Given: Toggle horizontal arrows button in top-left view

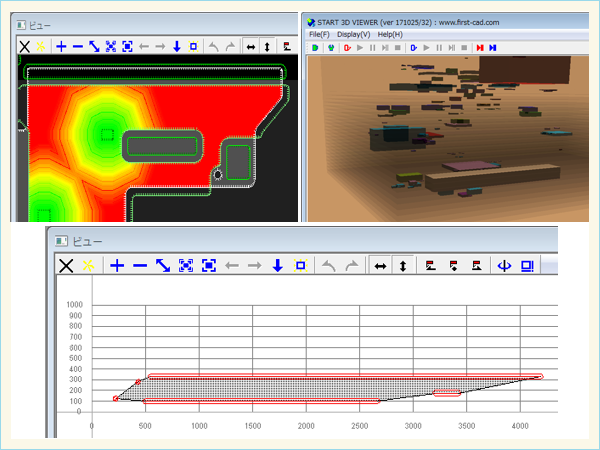Looking at the screenshot, I should point(249,46).
